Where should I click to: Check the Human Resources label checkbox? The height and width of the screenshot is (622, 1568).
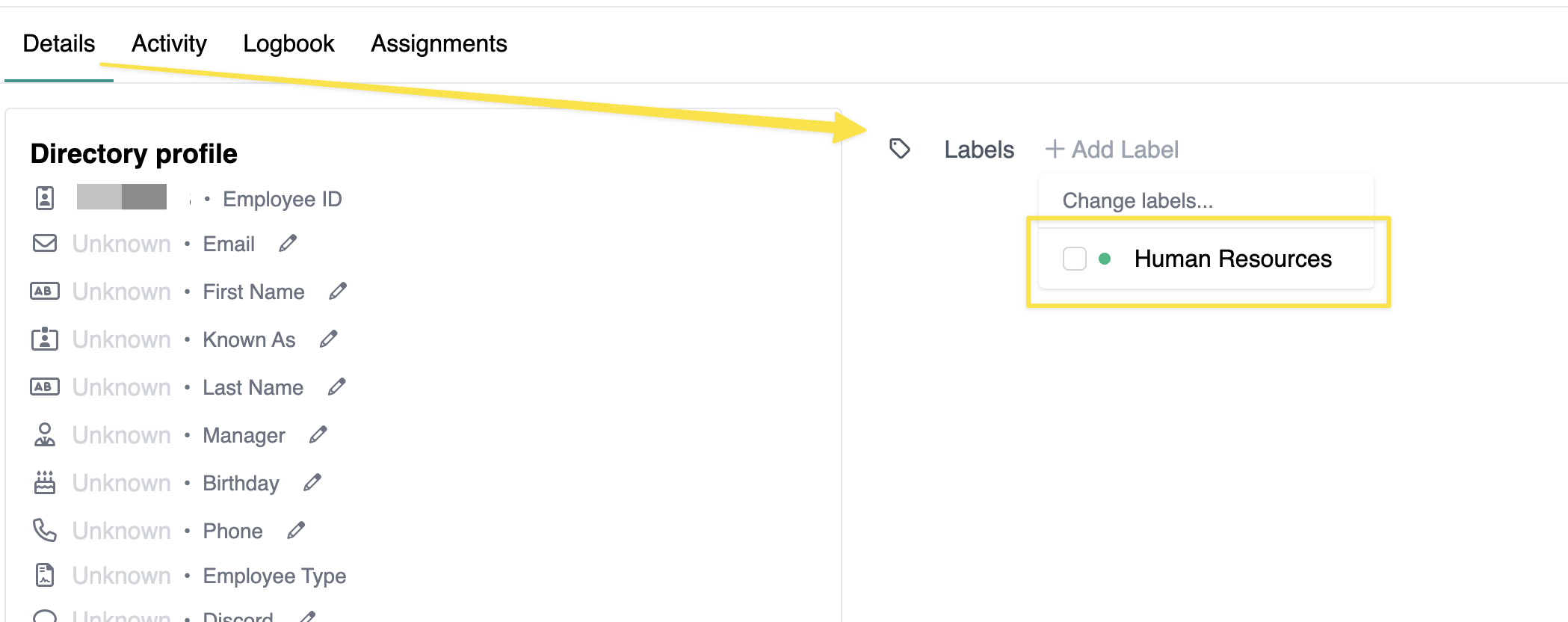(x=1074, y=259)
